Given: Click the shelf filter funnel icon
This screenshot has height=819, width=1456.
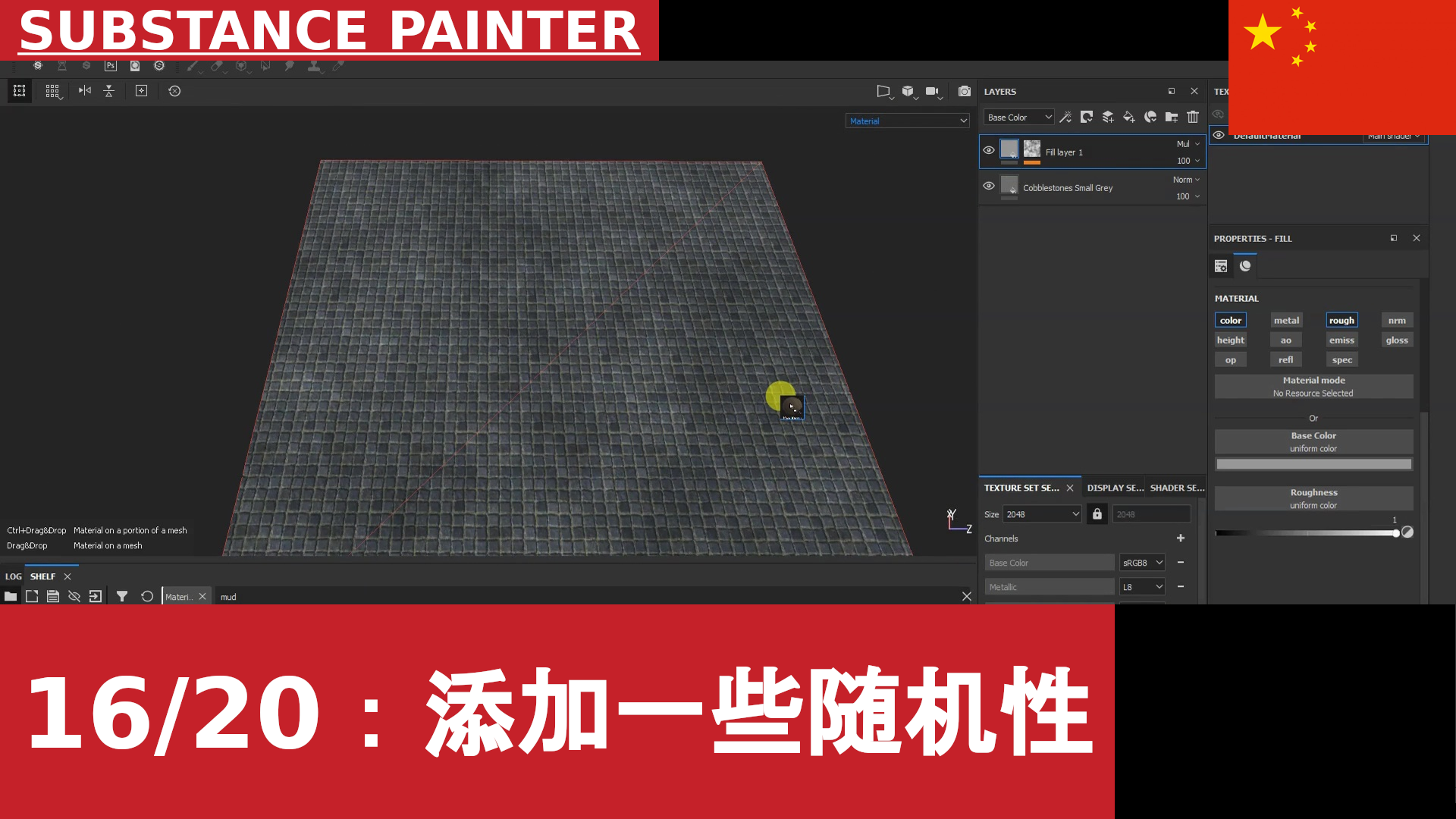Looking at the screenshot, I should 122,597.
